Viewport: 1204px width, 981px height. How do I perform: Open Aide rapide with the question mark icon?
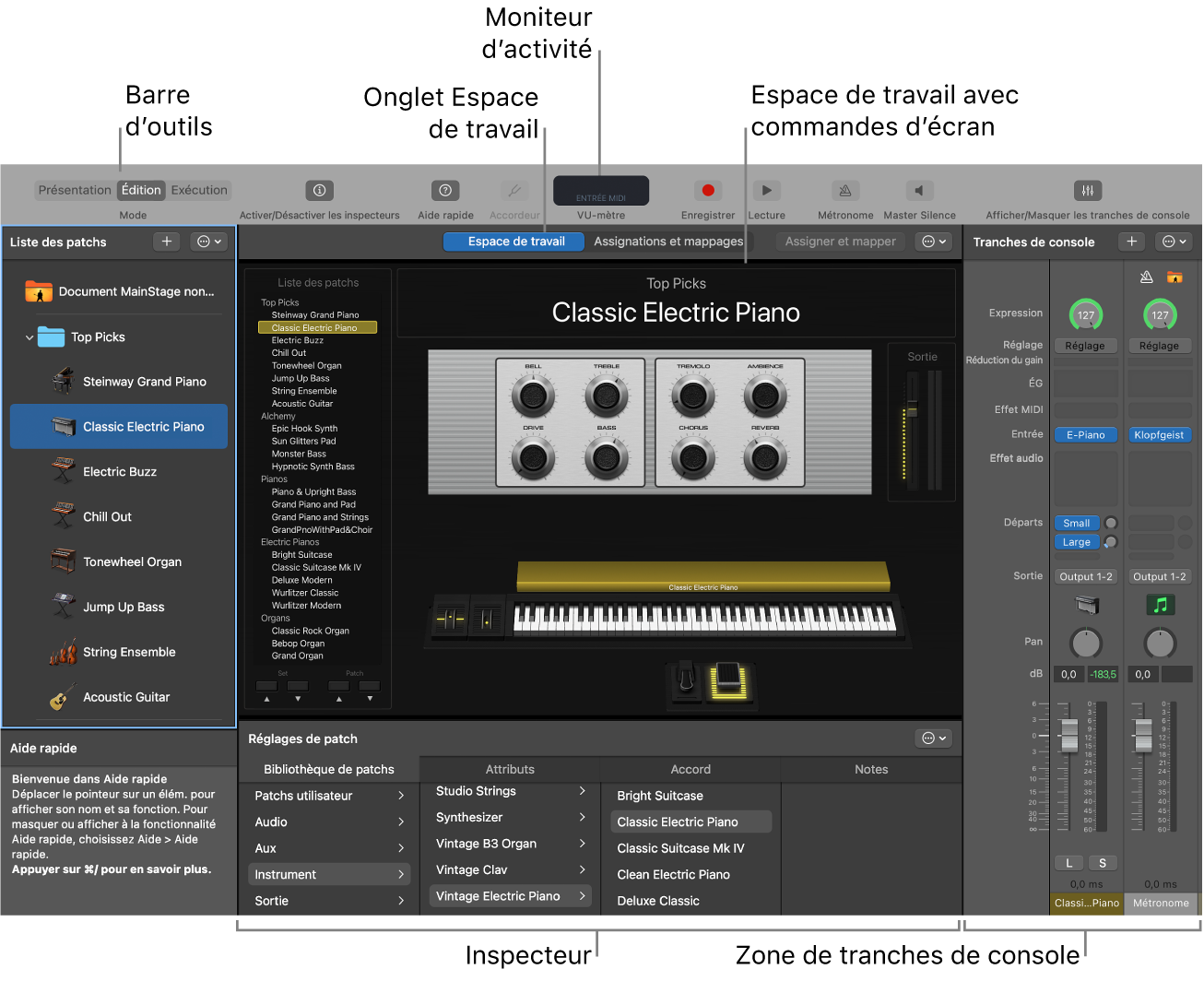coord(444,190)
